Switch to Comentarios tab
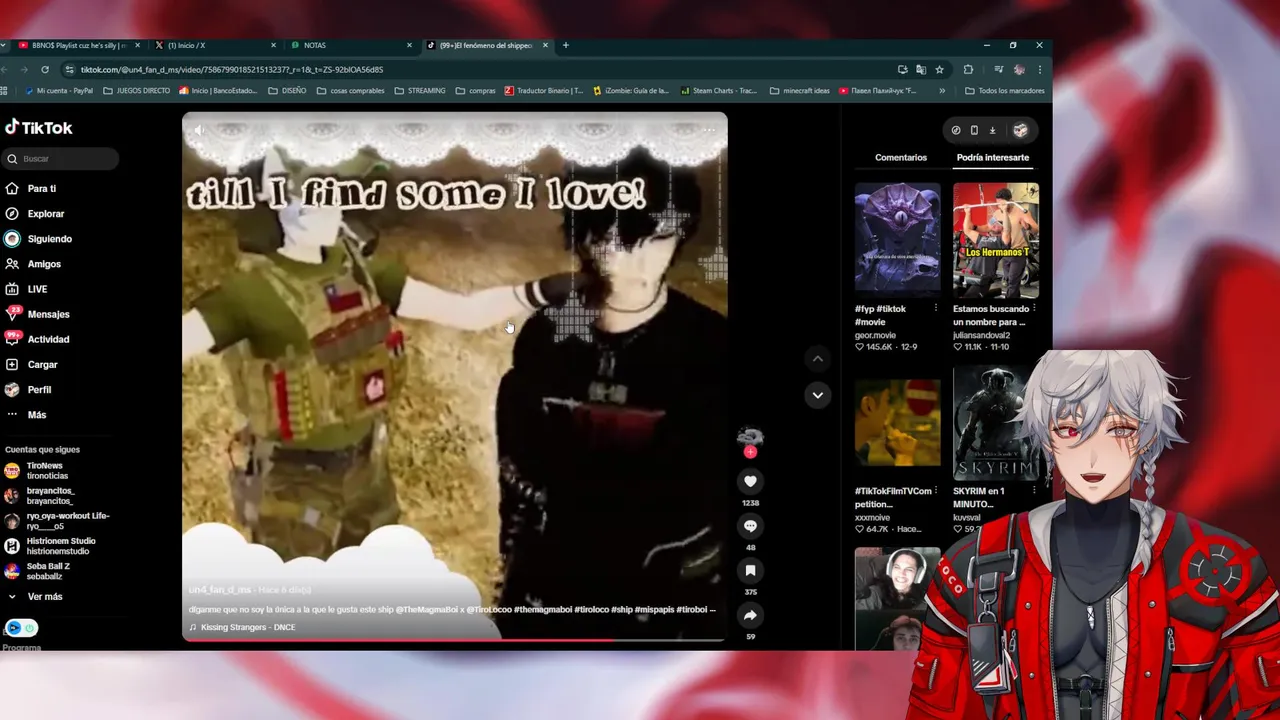The height and width of the screenshot is (720, 1280). 901,157
